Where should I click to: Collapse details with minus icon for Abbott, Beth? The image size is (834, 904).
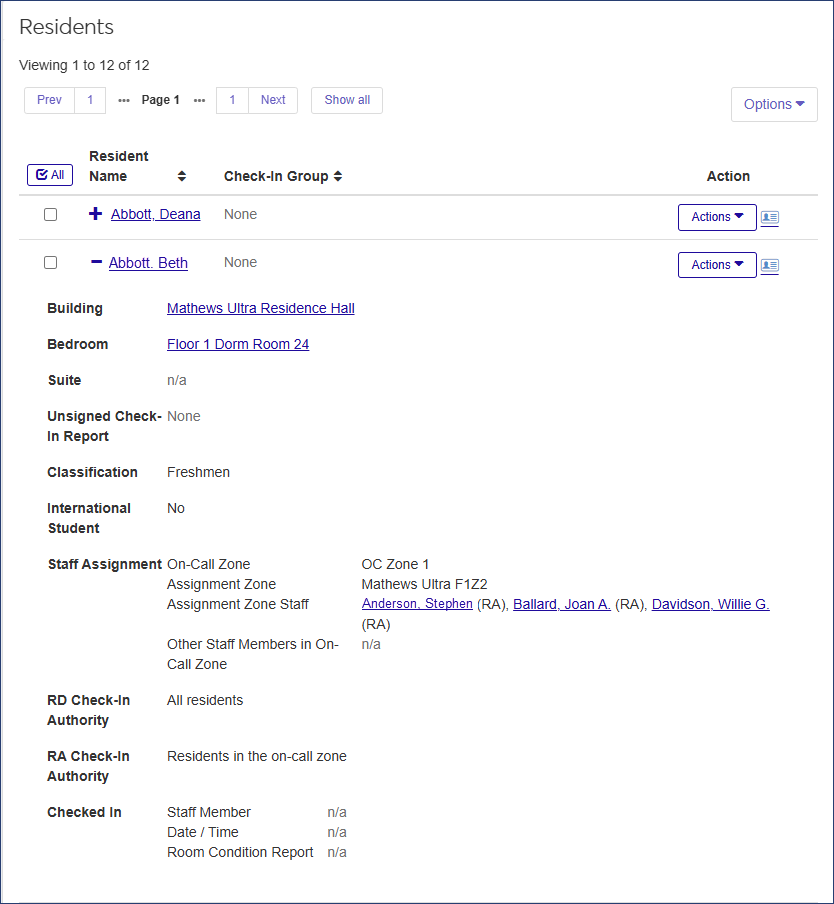96,262
